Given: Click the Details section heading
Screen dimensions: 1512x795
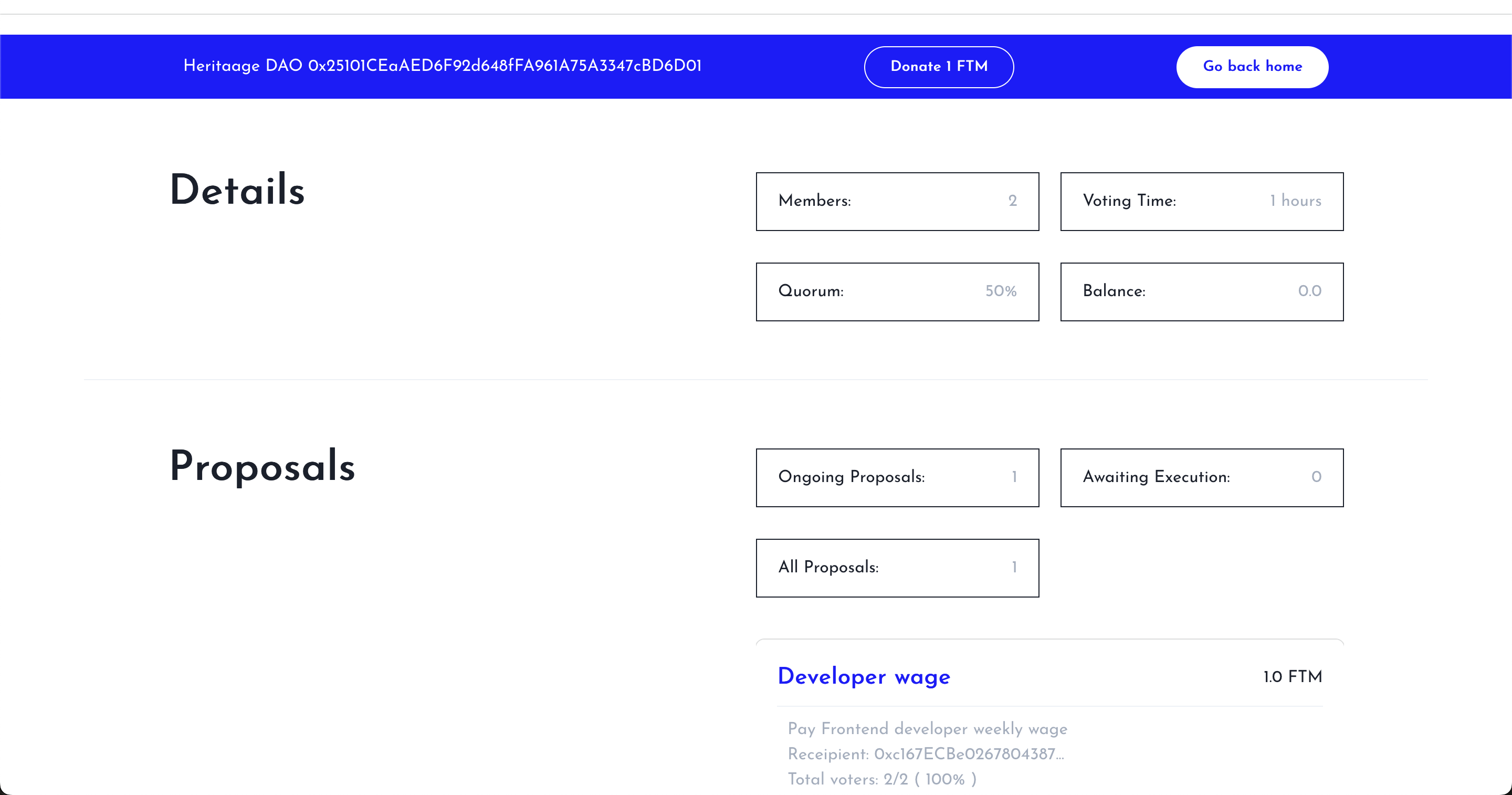Looking at the screenshot, I should 237,190.
